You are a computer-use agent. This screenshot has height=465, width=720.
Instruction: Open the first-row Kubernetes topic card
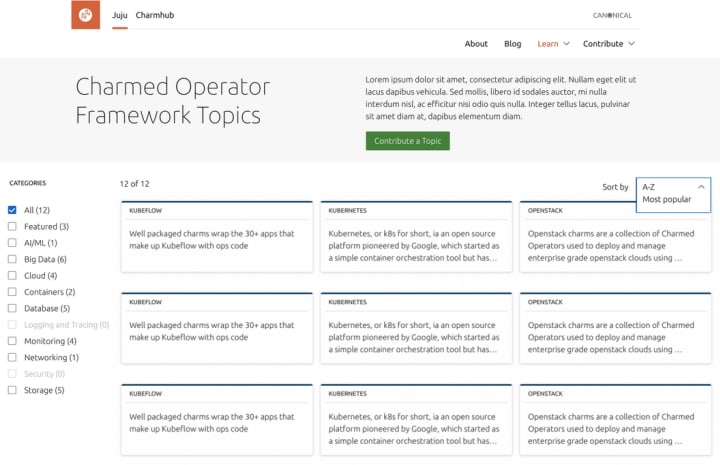[416, 236]
